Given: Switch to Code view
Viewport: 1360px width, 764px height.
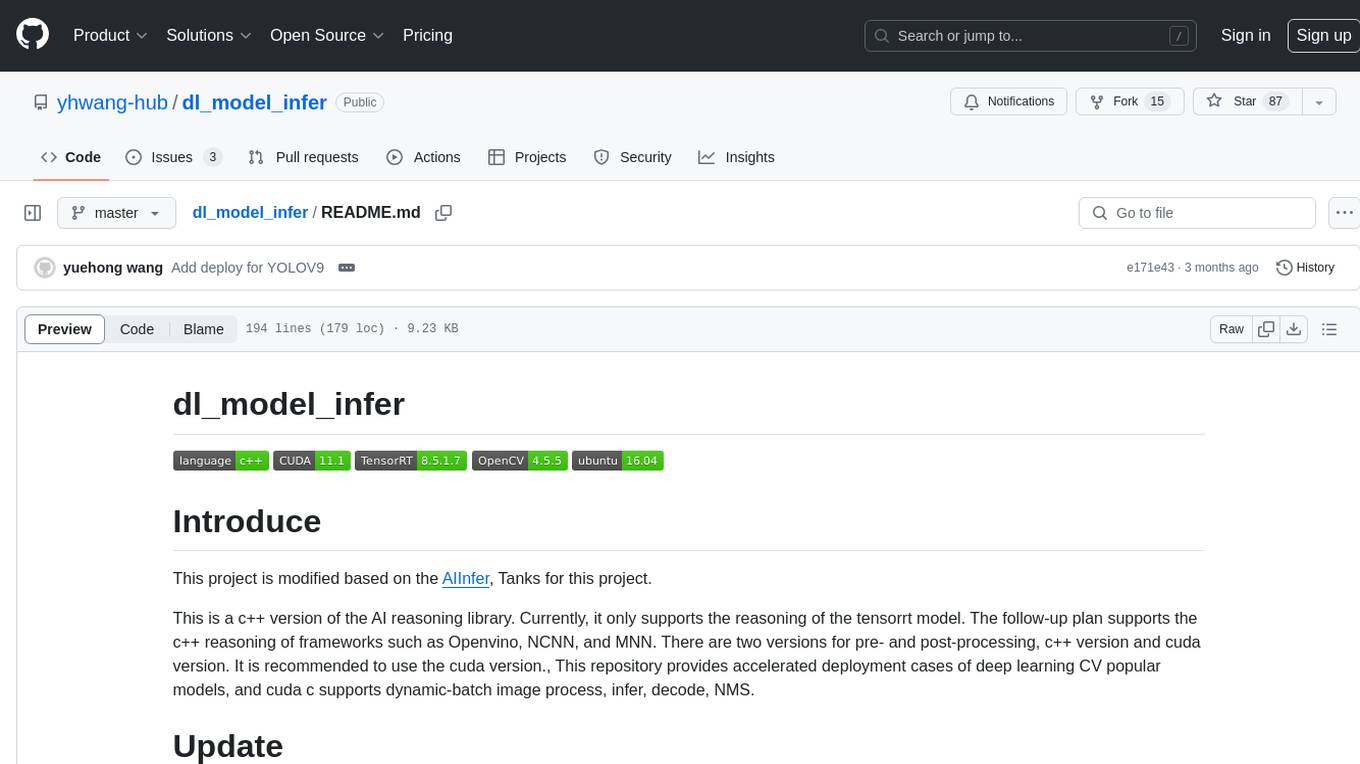Looking at the screenshot, I should (x=137, y=329).
